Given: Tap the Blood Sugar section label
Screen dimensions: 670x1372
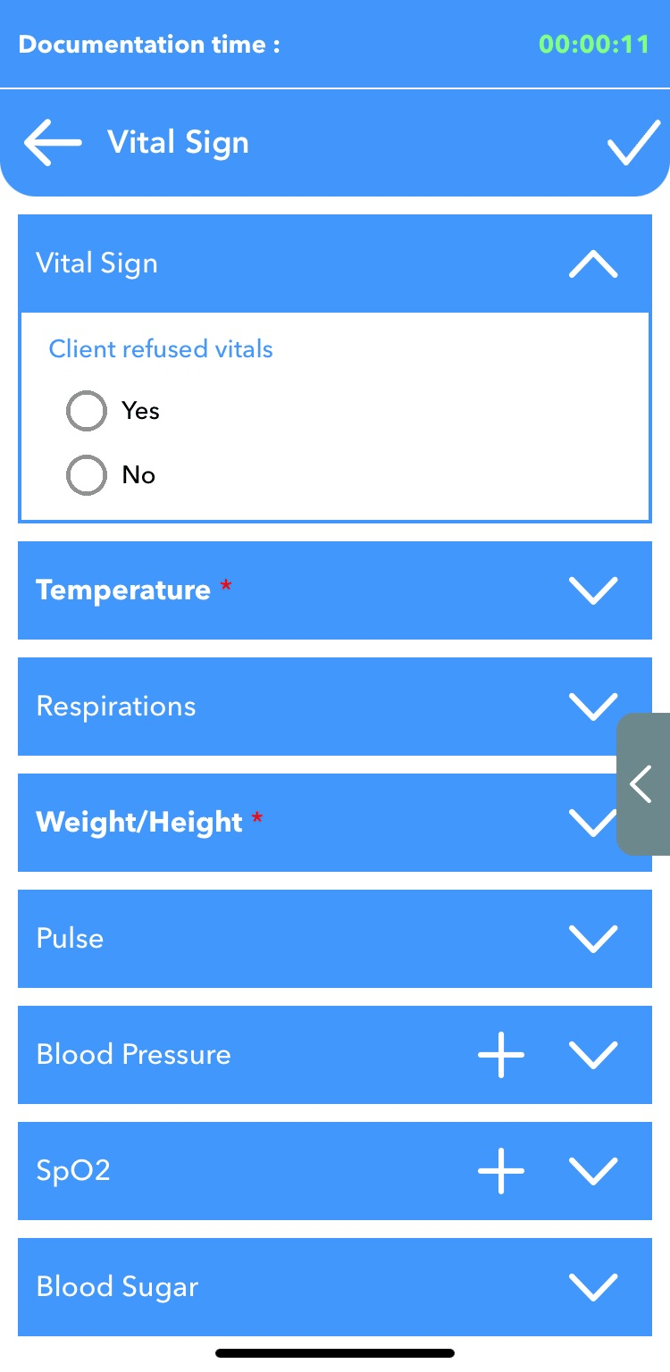Looking at the screenshot, I should (117, 1287).
